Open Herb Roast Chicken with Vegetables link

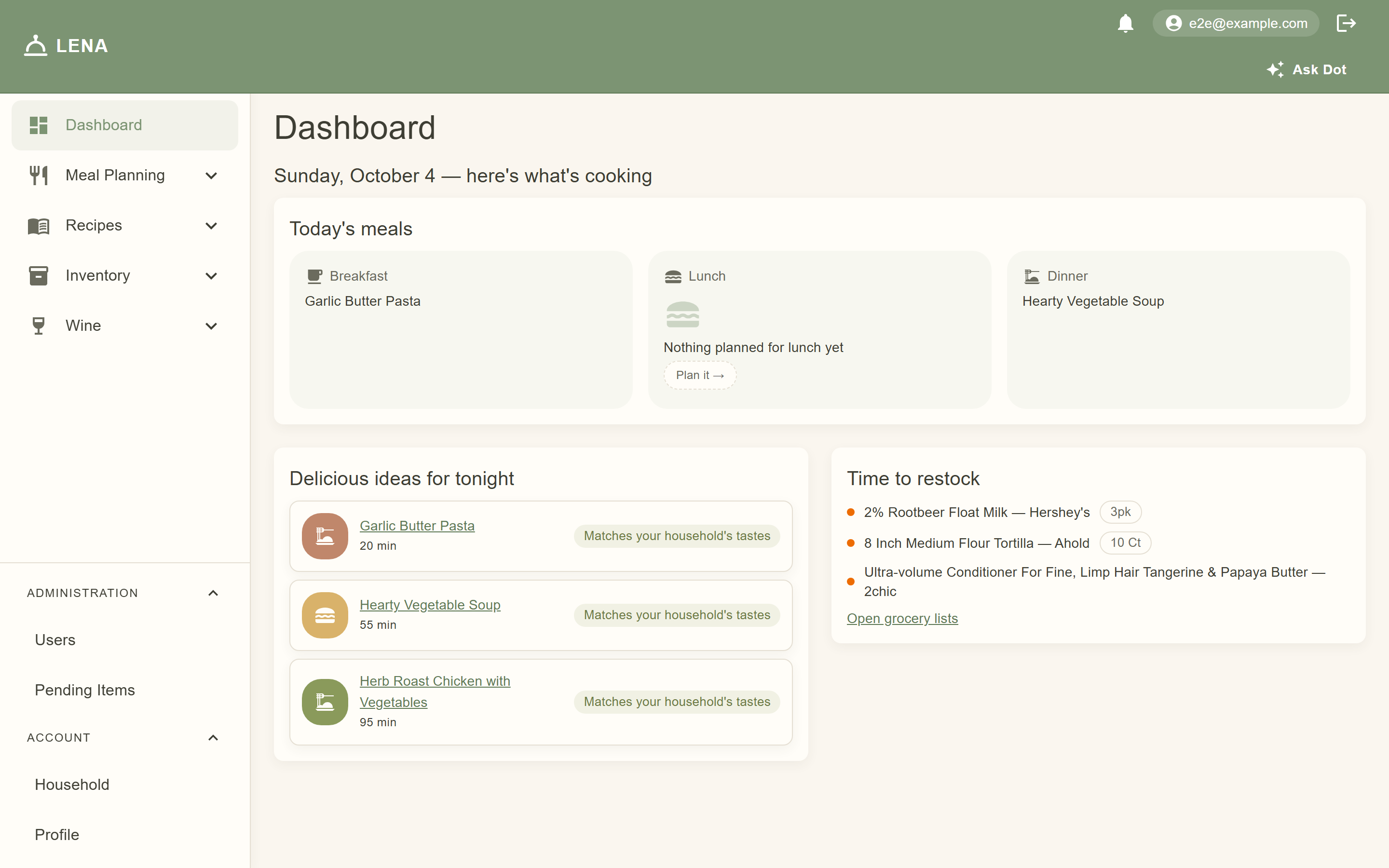pos(435,691)
